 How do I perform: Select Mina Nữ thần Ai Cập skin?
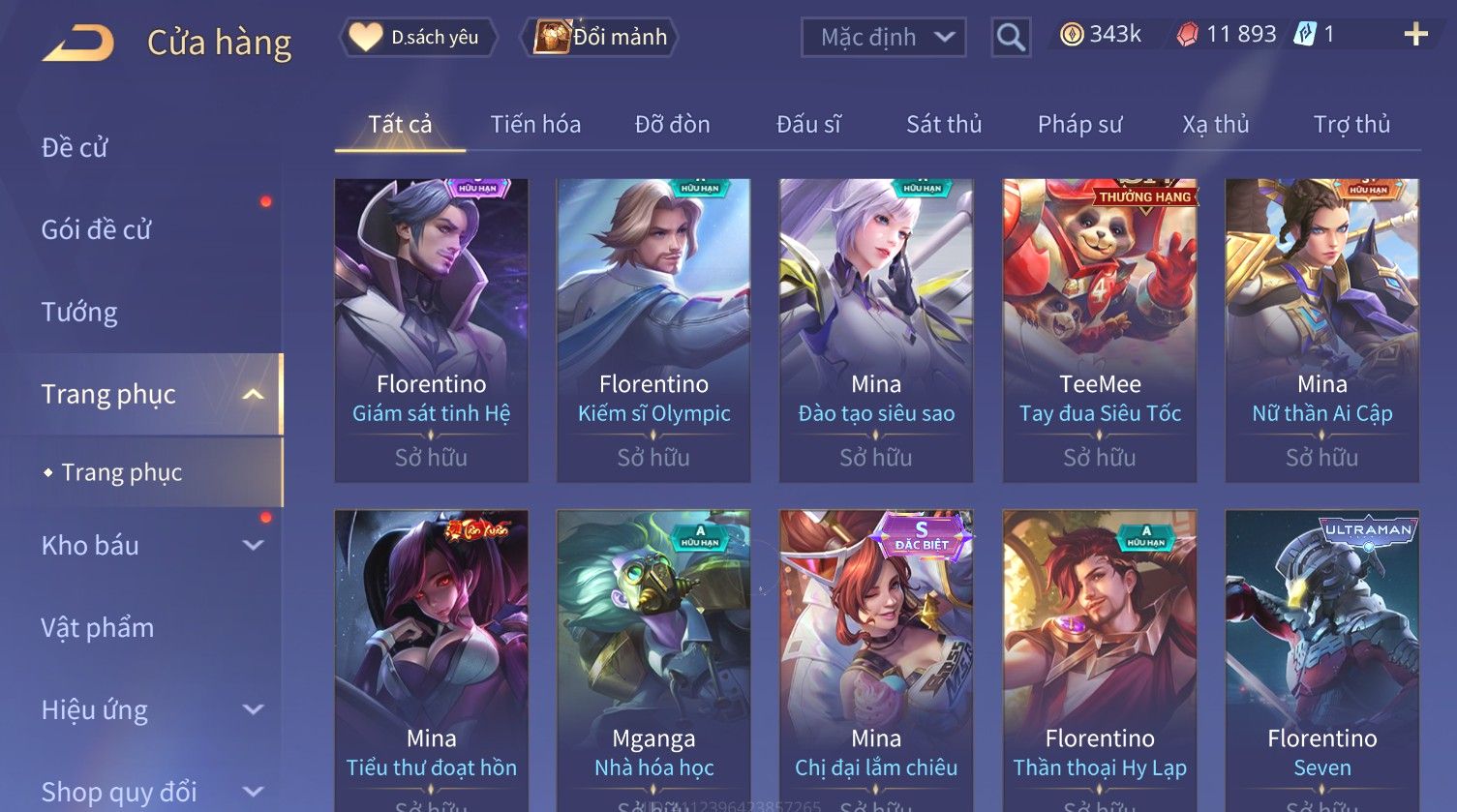point(1321,330)
